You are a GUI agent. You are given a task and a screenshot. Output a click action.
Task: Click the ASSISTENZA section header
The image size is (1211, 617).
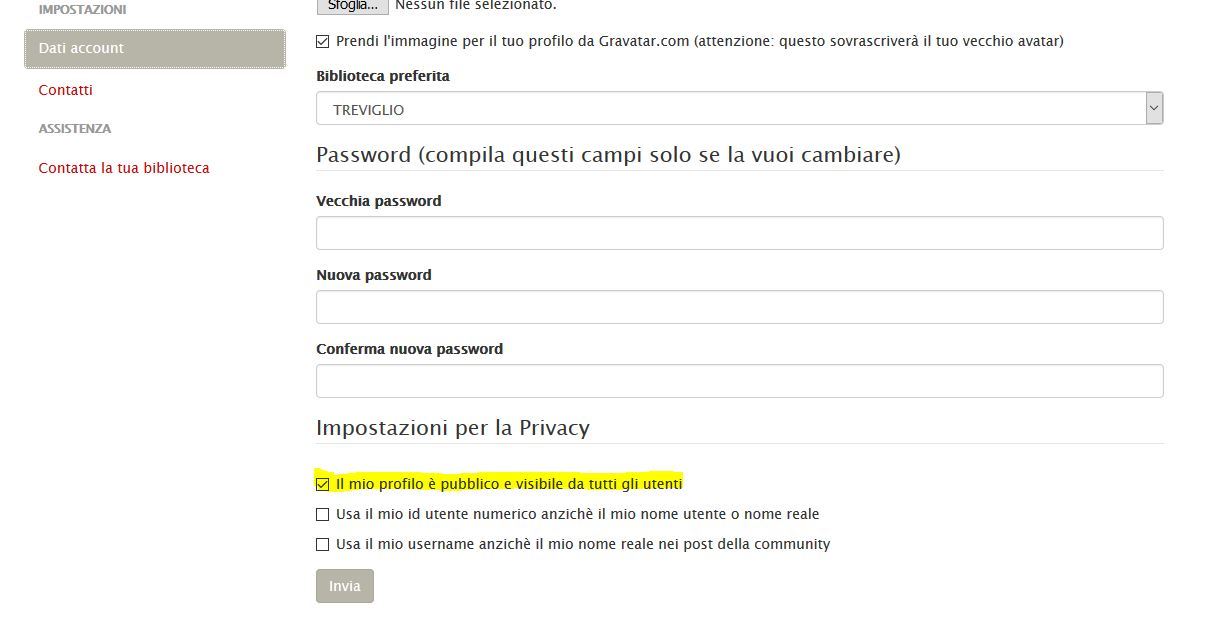72,128
